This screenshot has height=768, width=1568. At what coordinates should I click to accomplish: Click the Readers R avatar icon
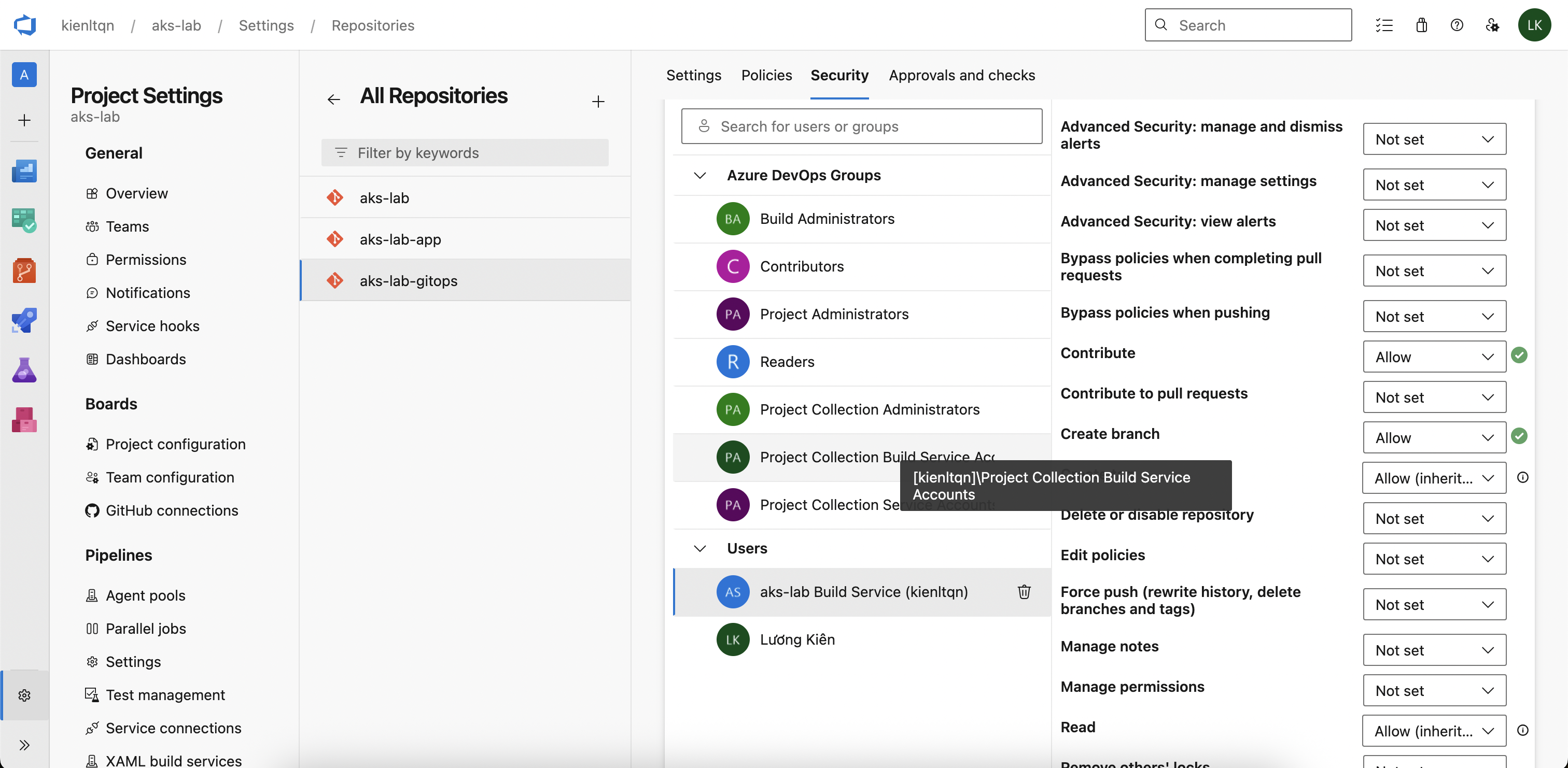(x=733, y=362)
